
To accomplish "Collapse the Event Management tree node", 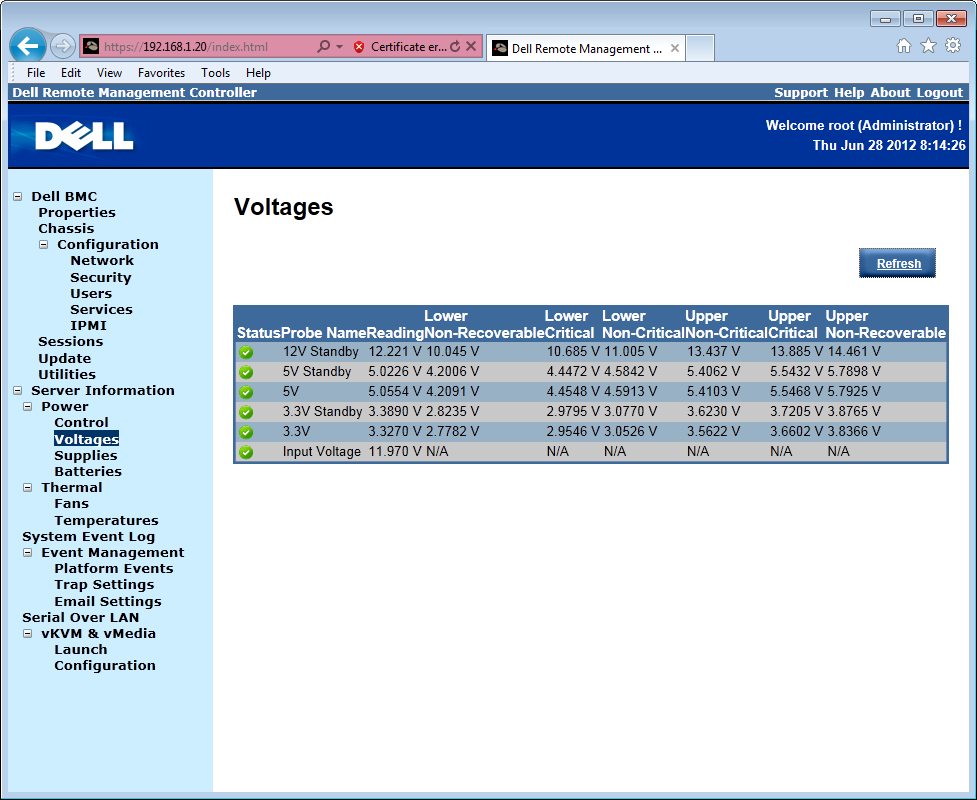I will [26, 552].
